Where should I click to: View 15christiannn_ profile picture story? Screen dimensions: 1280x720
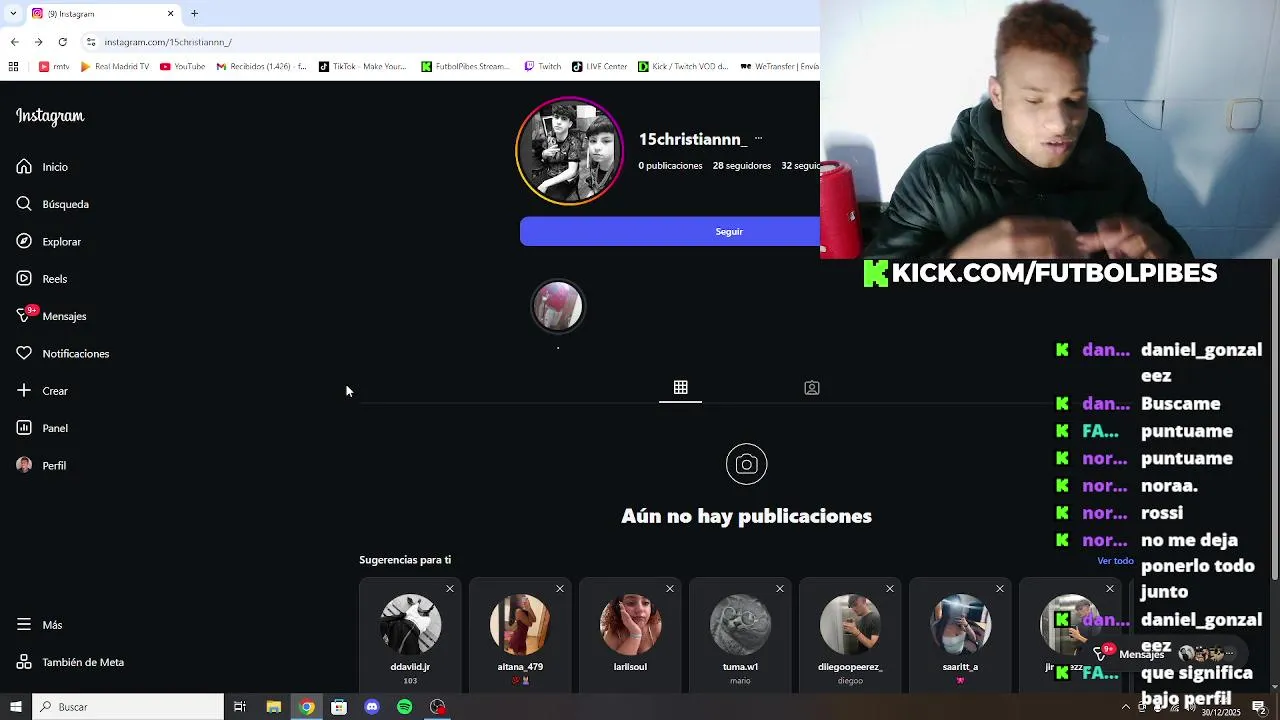pos(570,151)
